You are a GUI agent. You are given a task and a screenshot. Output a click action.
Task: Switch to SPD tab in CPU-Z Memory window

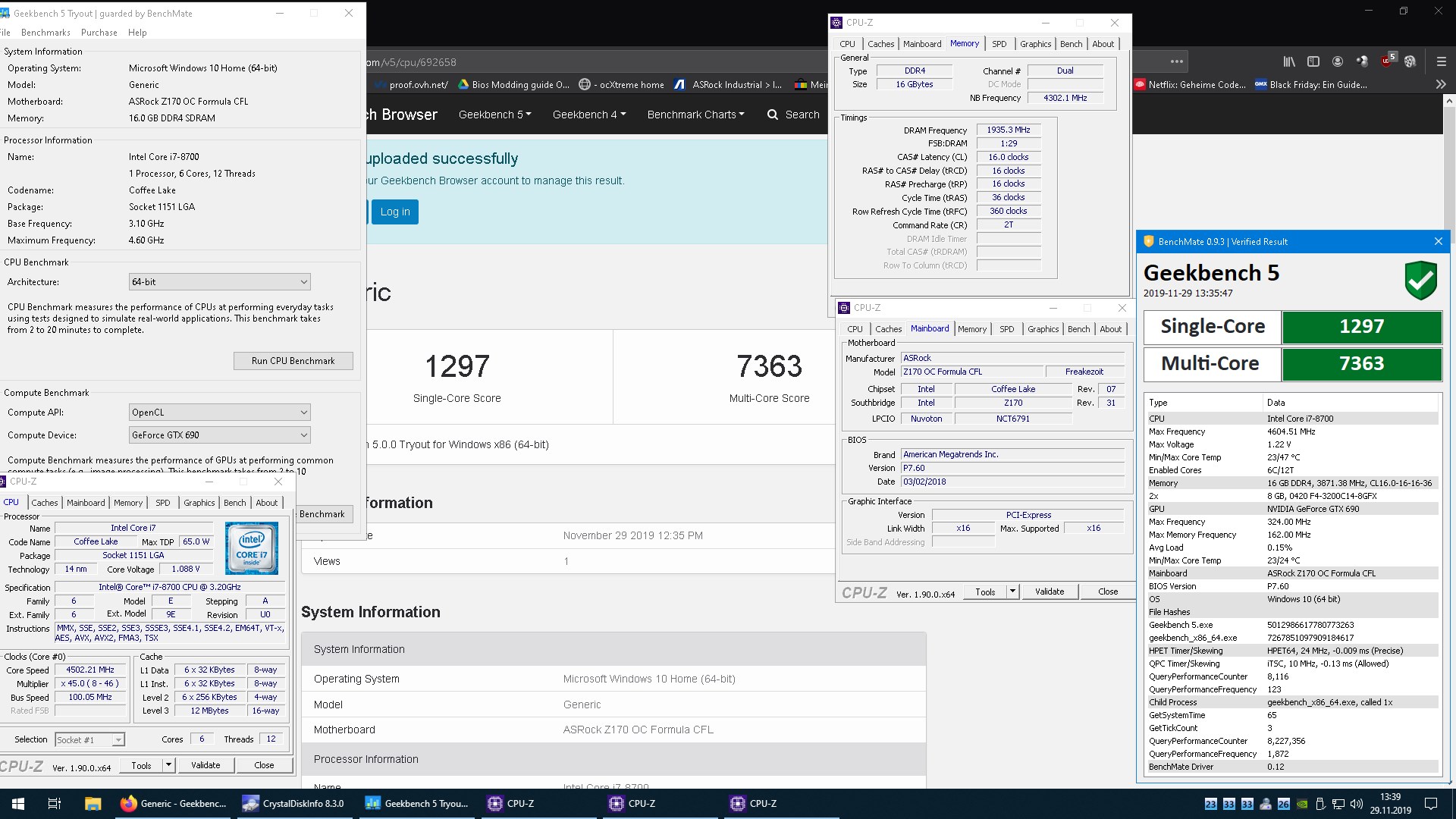(x=999, y=44)
